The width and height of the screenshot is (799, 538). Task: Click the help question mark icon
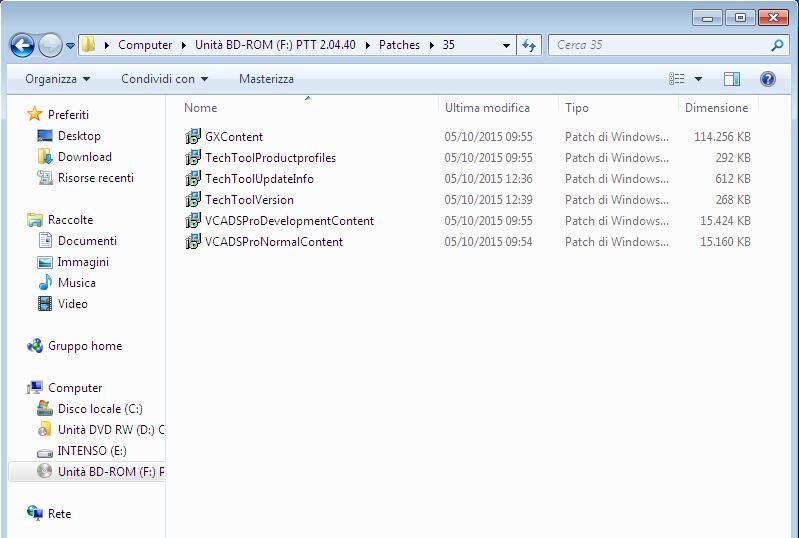point(768,79)
